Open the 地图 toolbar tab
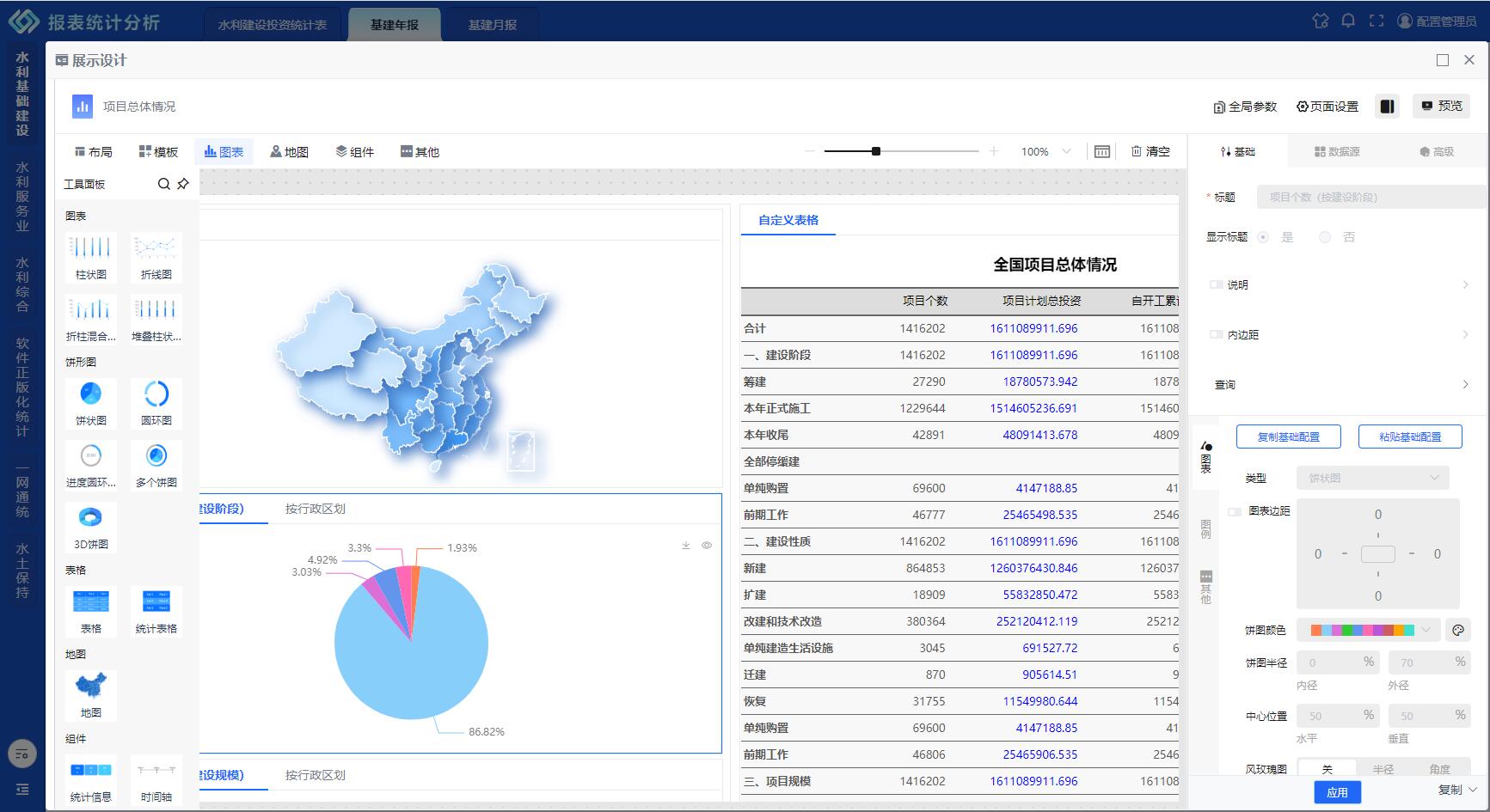Image resolution: width=1490 pixels, height=812 pixels. pos(289,151)
